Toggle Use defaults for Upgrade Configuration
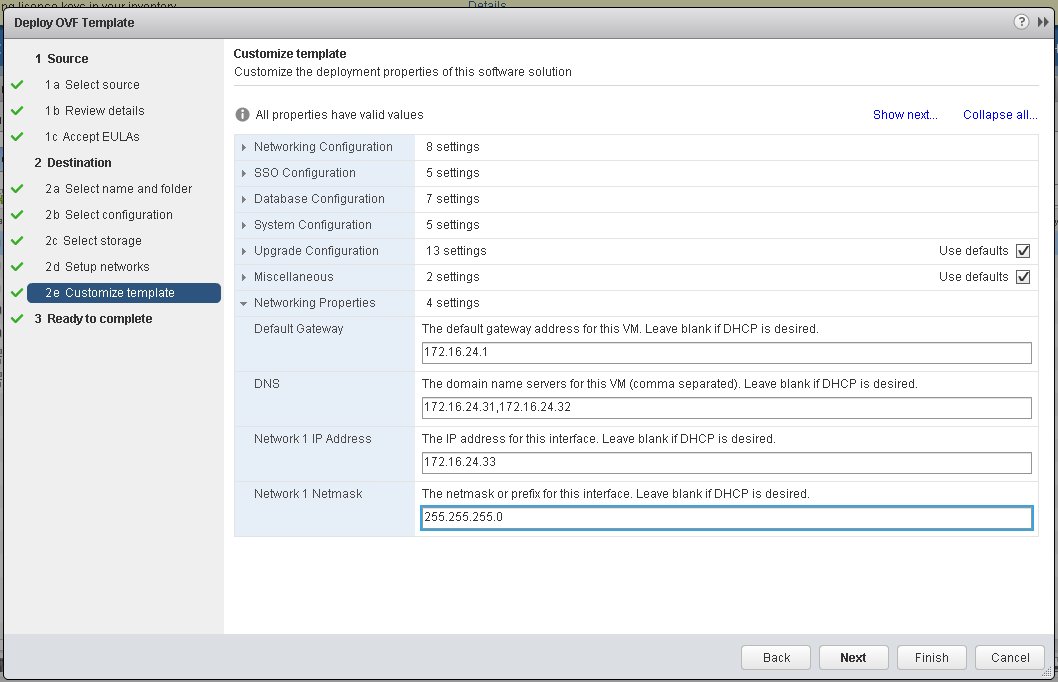Image resolution: width=1058 pixels, height=682 pixels. click(1022, 251)
